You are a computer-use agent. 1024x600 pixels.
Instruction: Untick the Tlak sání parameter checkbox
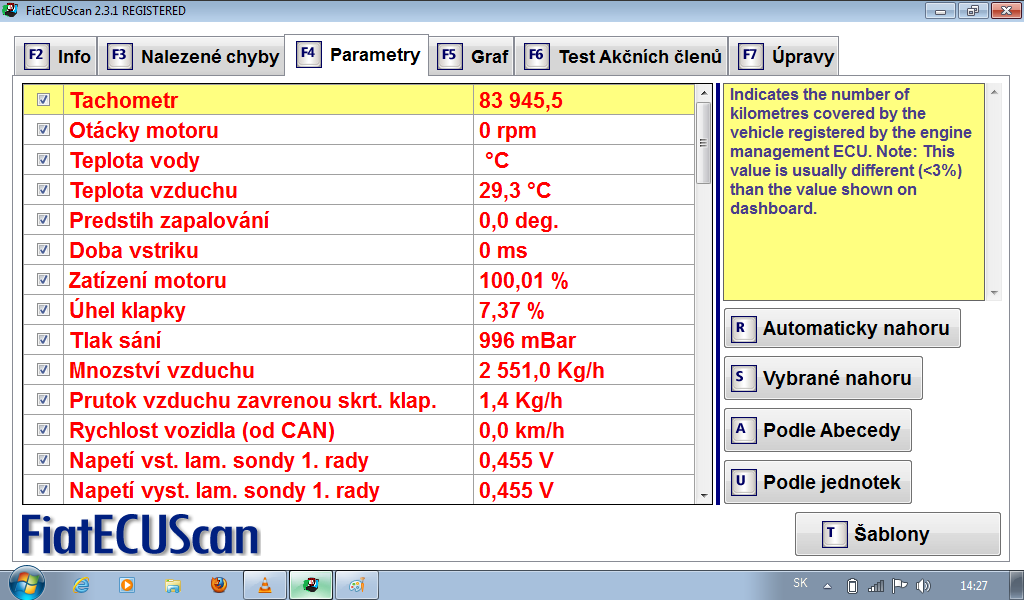click(x=43, y=340)
